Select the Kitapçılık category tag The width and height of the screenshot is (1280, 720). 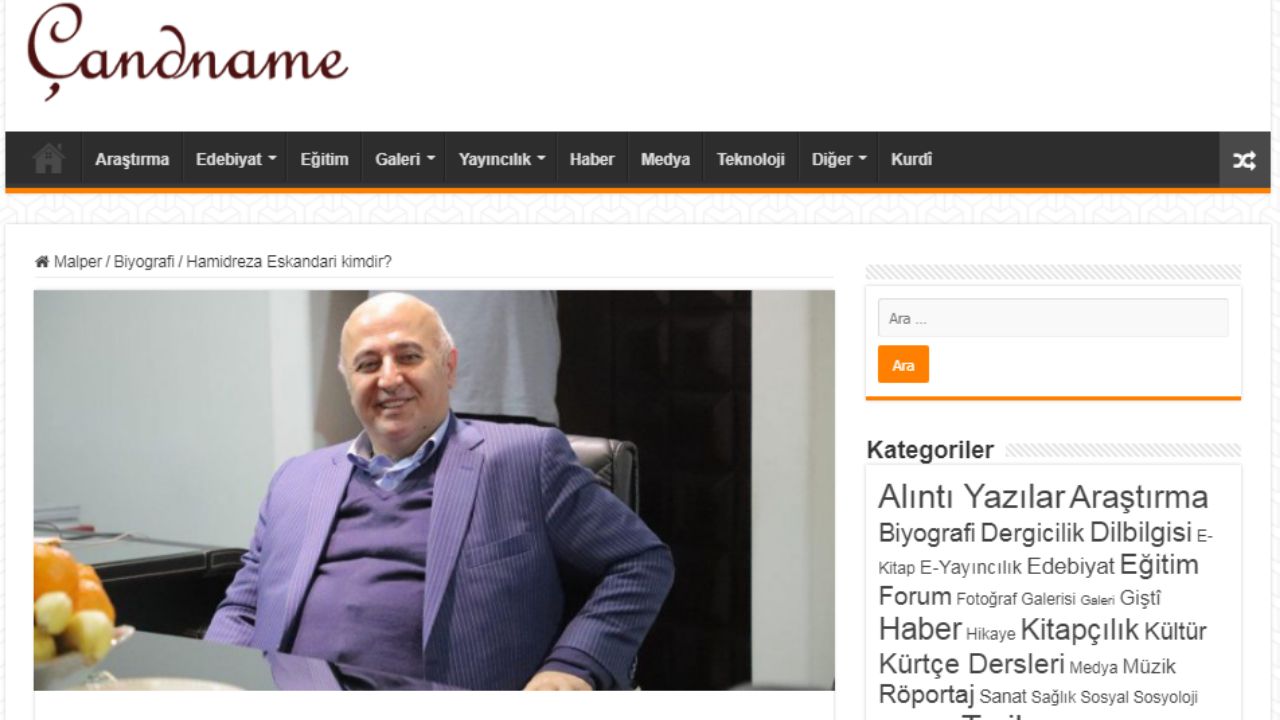[1079, 630]
